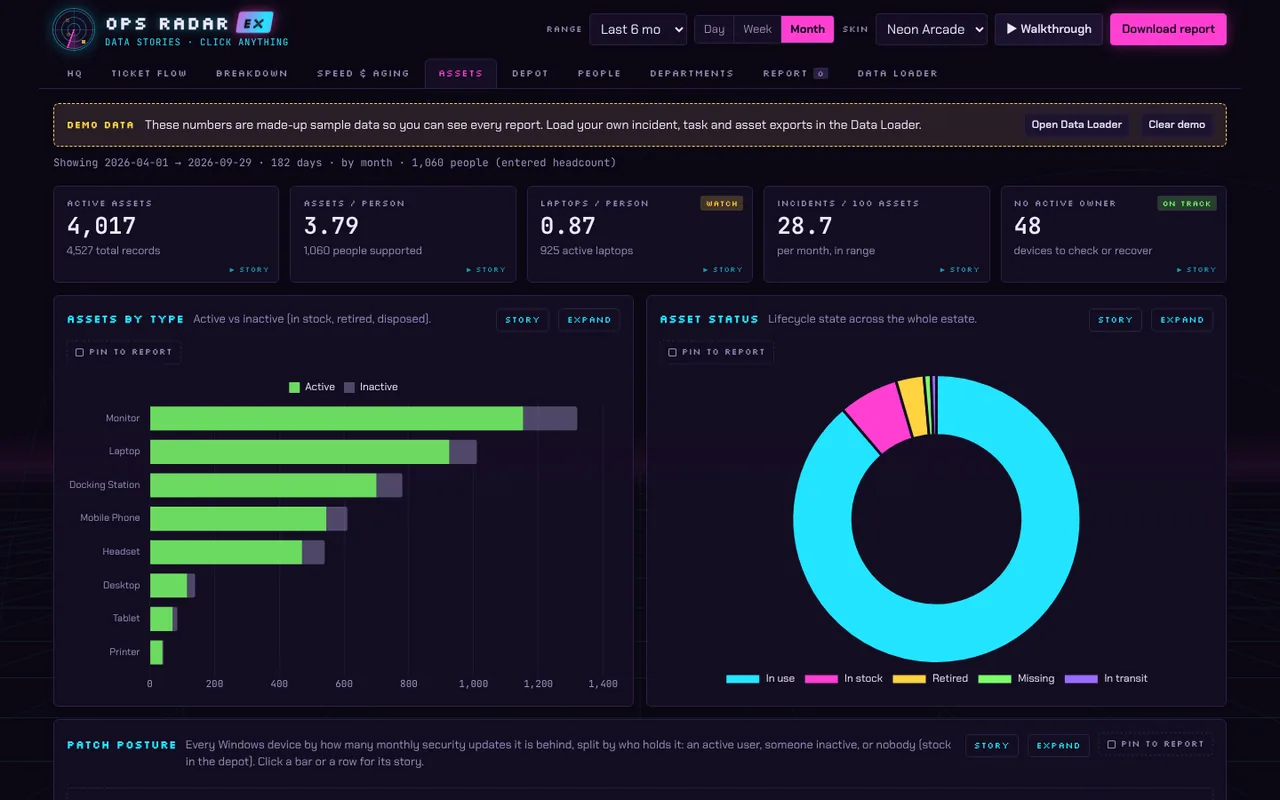Open story link on Assets / Person card

[x=486, y=270]
